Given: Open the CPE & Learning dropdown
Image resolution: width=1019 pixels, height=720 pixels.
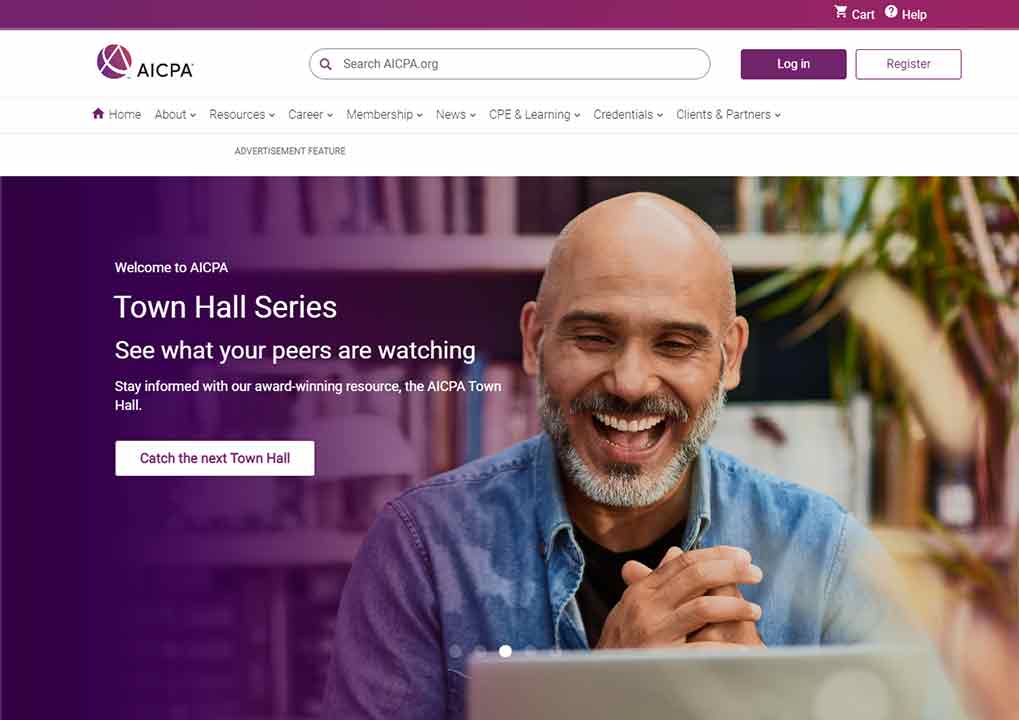Looking at the screenshot, I should [534, 114].
